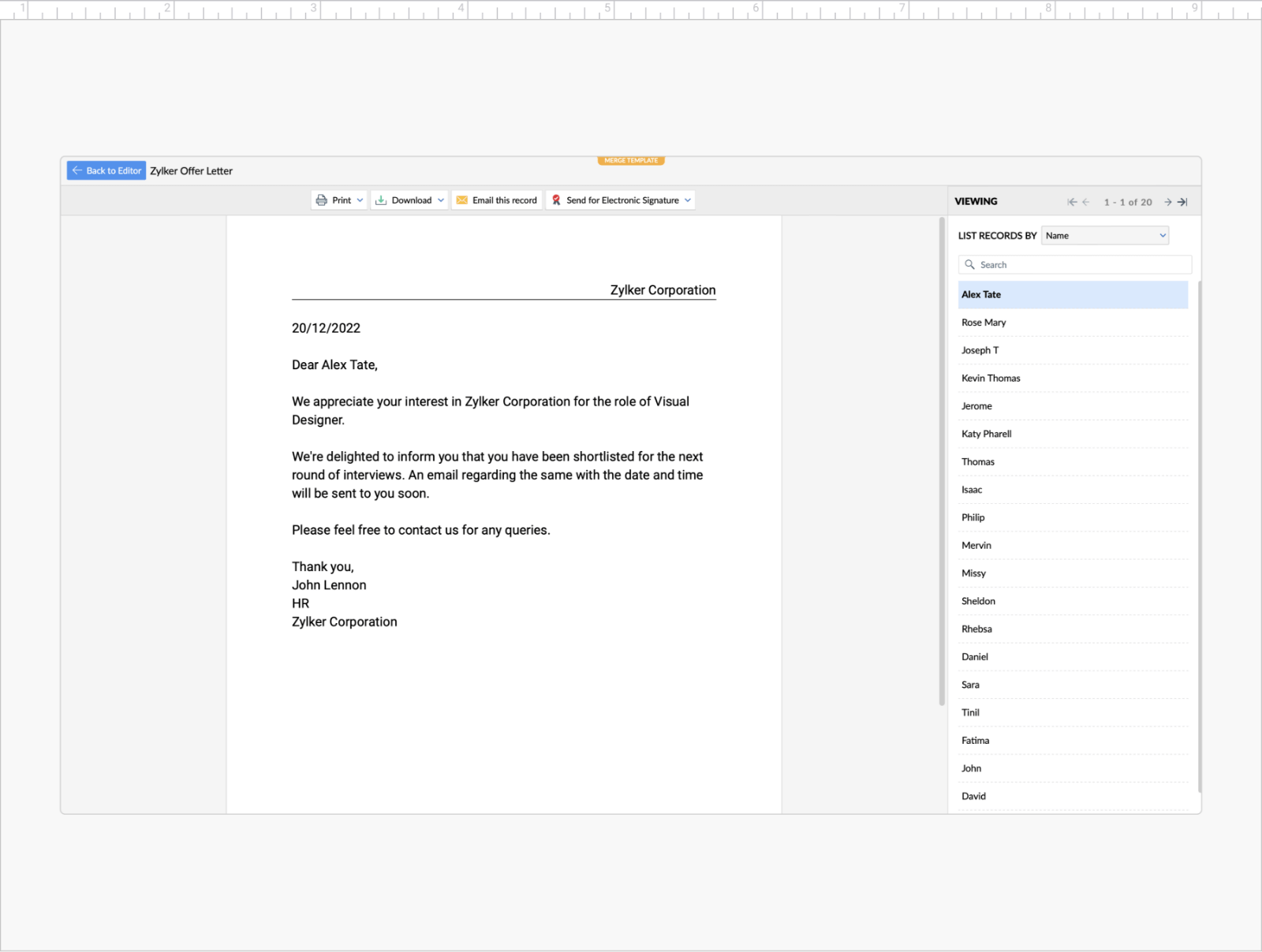The image size is (1262, 952).
Task: Open the Print options dropdown arrow
Action: 360,200
